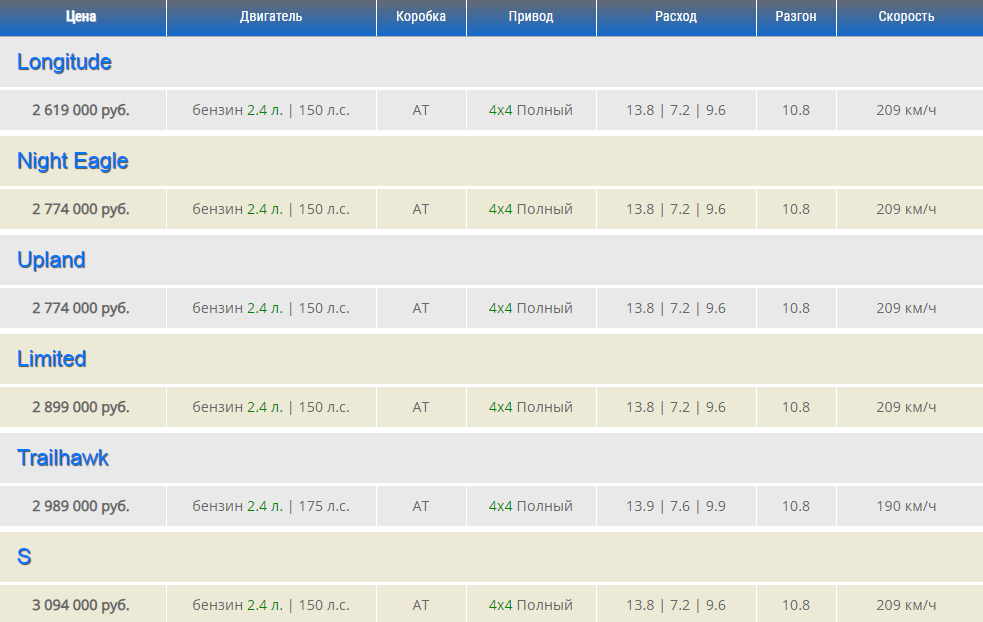
Task: Click the Limited gearbox value AT
Action: tap(421, 408)
